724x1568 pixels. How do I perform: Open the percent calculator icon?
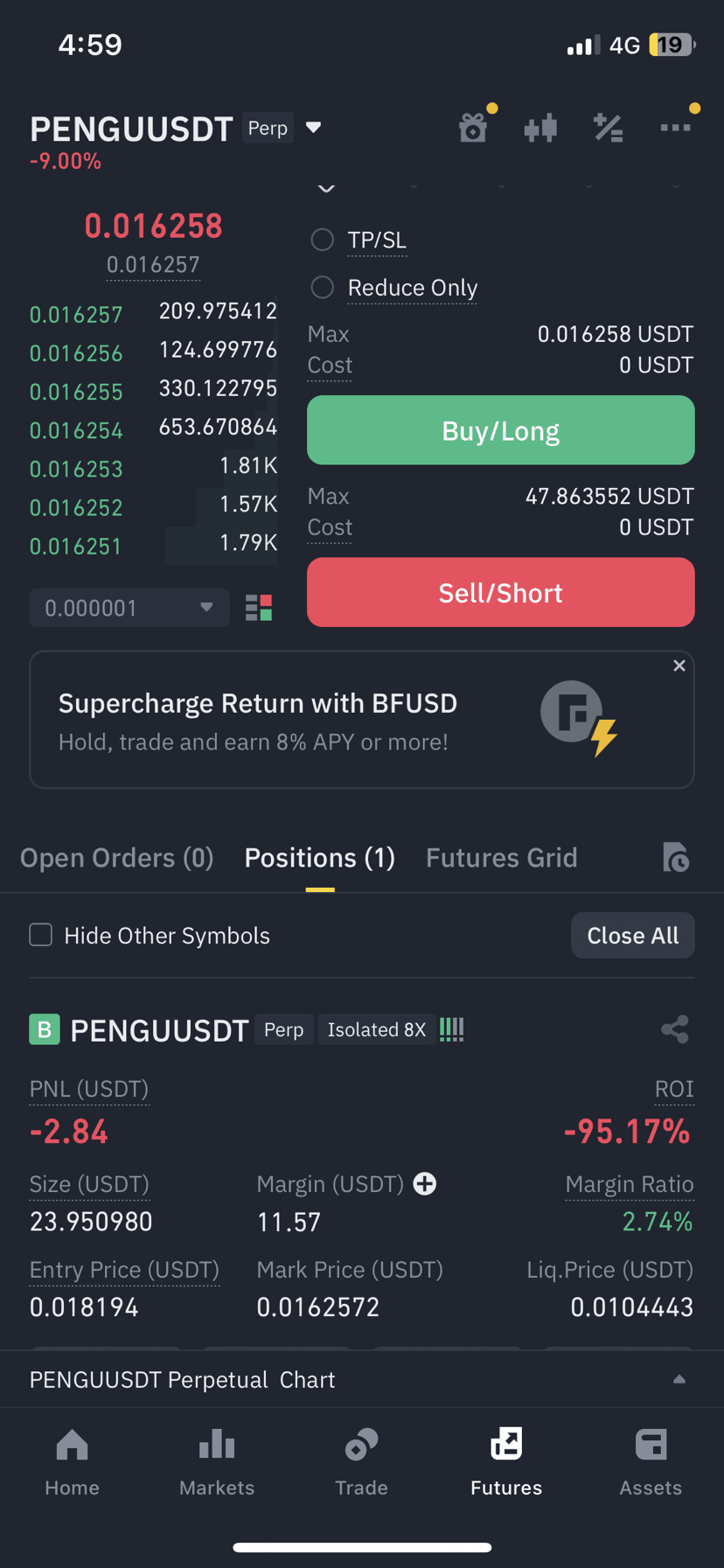tap(608, 128)
